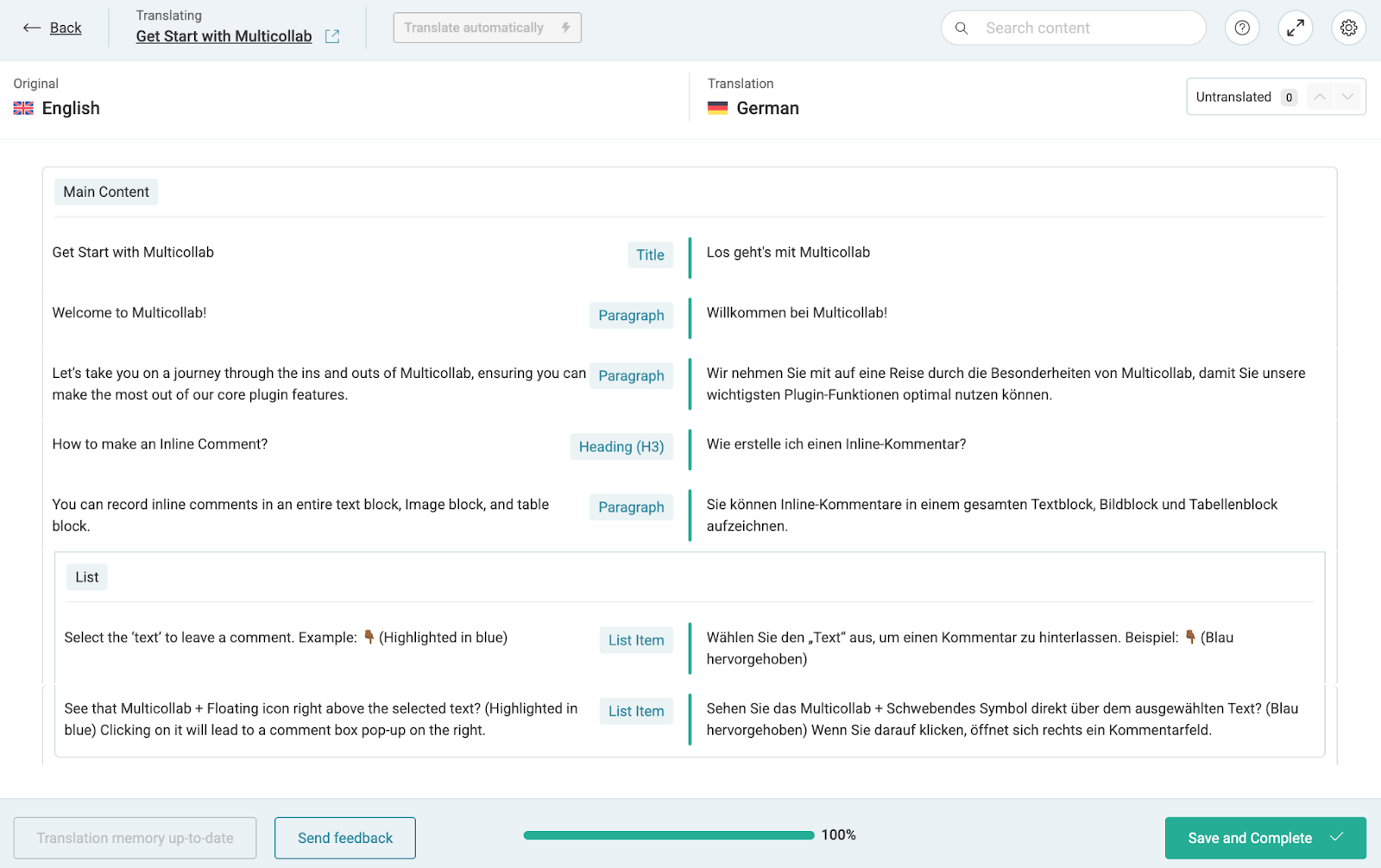Click Paragraph tag beside You can record row
This screenshot has width=1381, height=868.
click(x=631, y=506)
